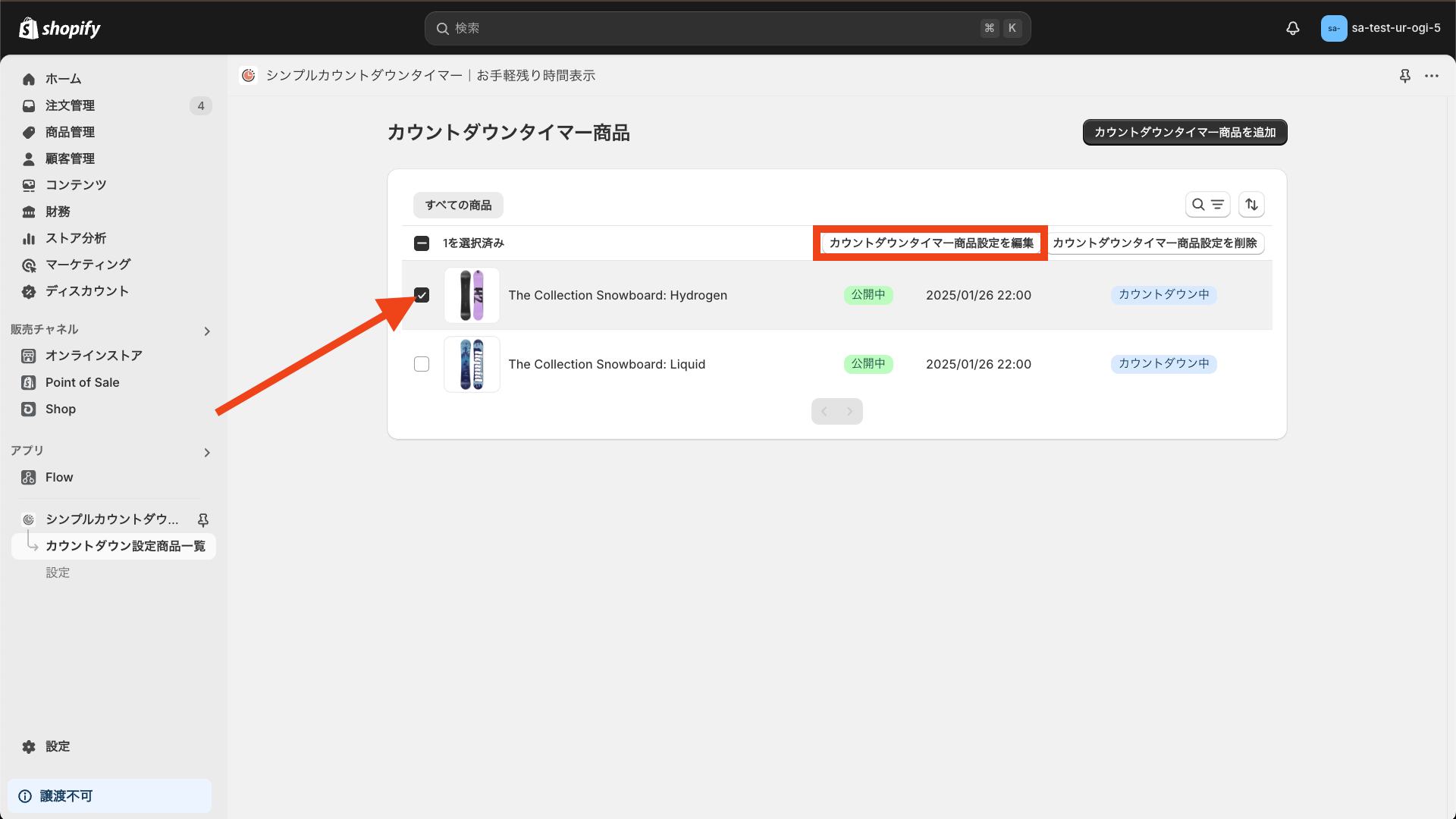Click the notification bell icon

pos(1292,28)
